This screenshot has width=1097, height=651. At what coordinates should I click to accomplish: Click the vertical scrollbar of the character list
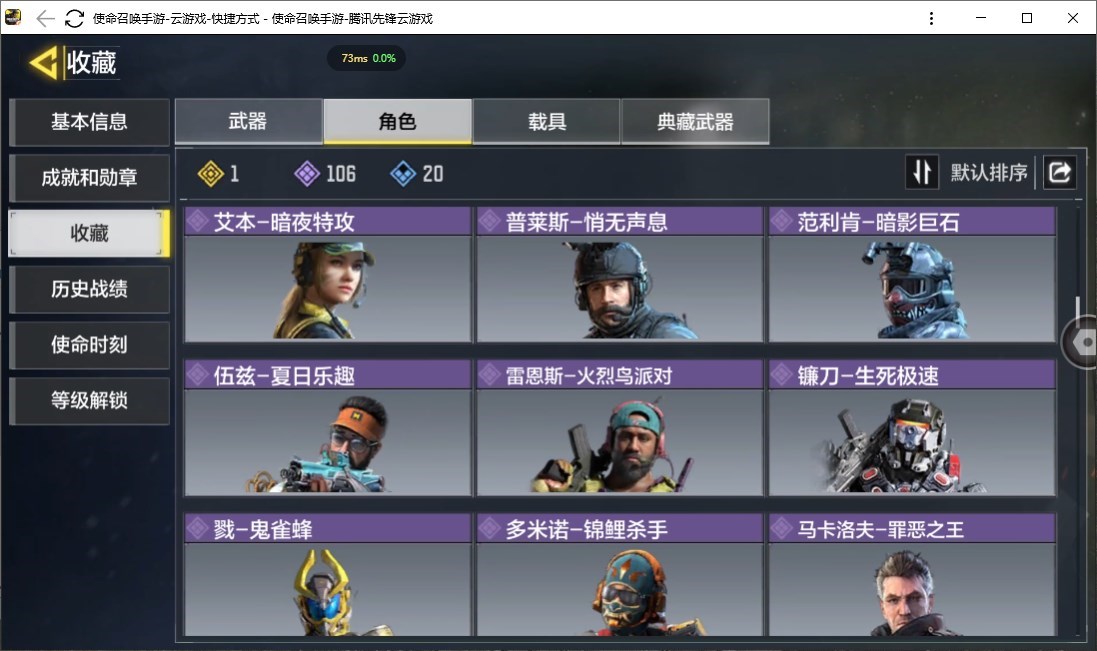pyautogui.click(x=1077, y=420)
